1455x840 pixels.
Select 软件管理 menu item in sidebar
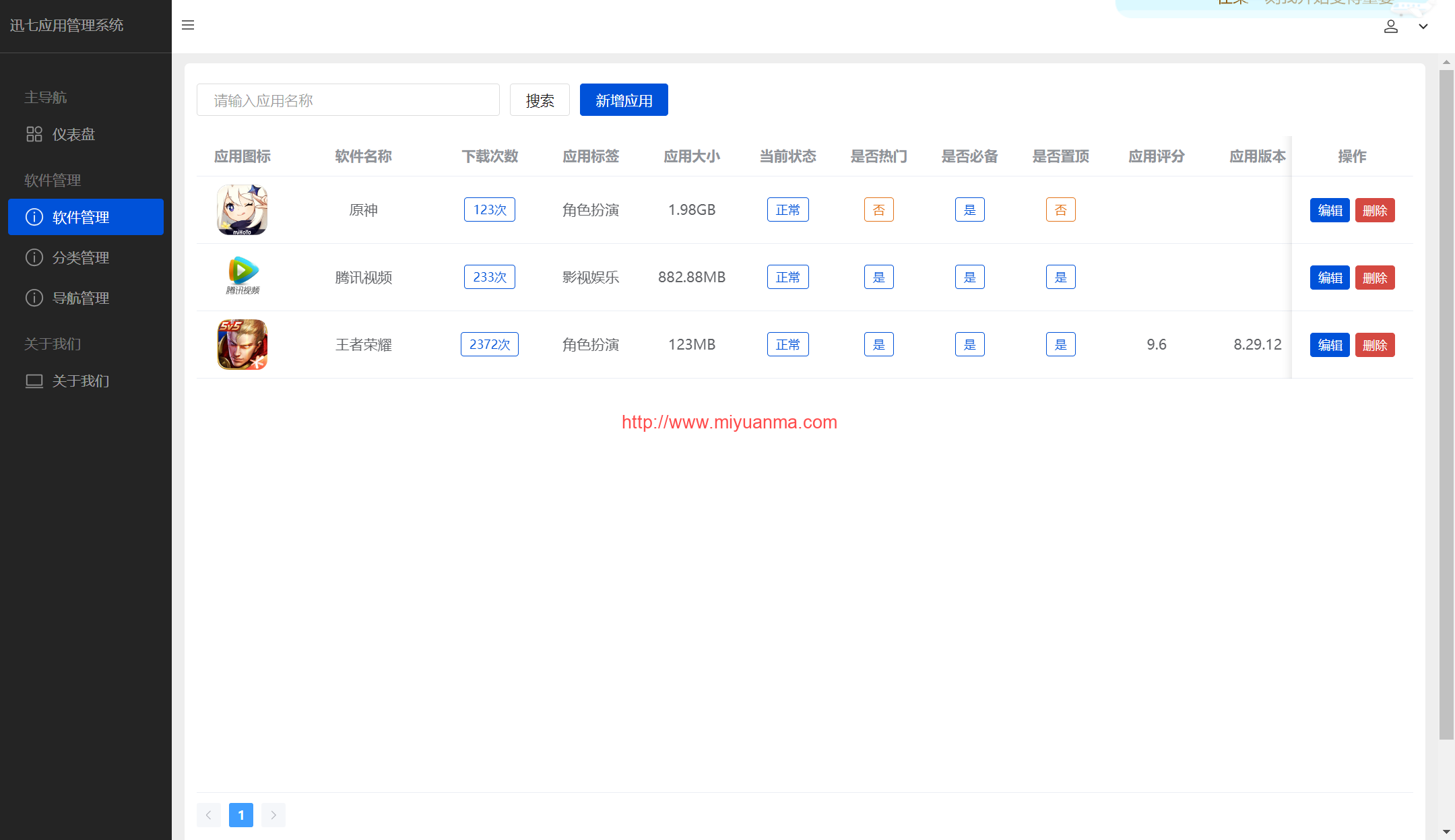click(86, 217)
